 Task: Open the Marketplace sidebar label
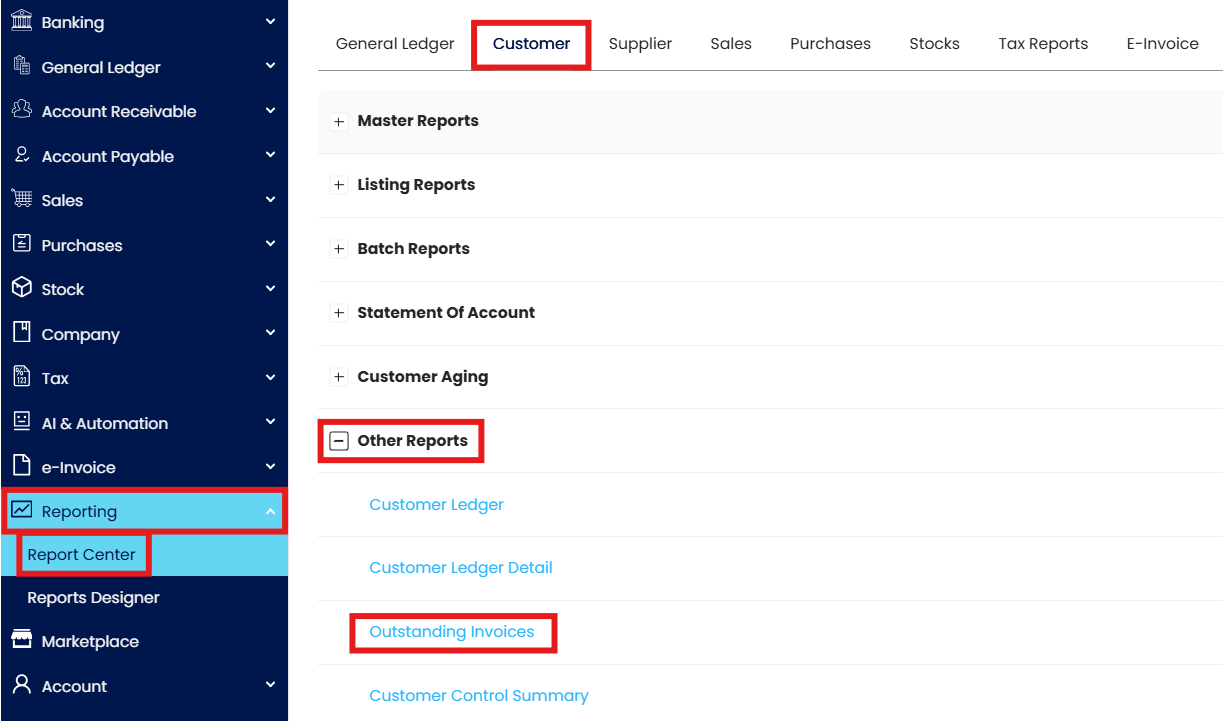click(90, 642)
